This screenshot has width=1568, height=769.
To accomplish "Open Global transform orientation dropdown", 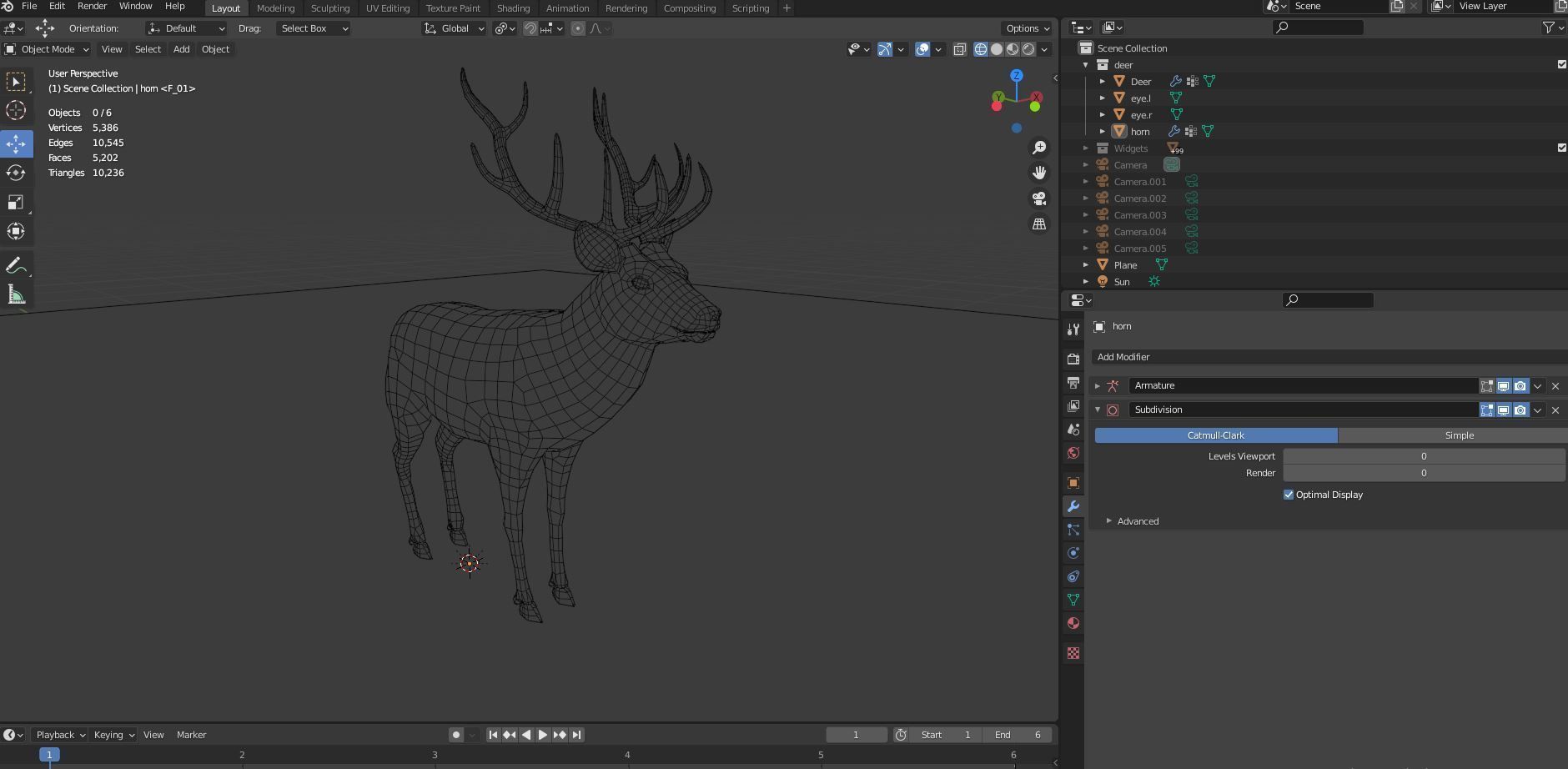I will [454, 28].
